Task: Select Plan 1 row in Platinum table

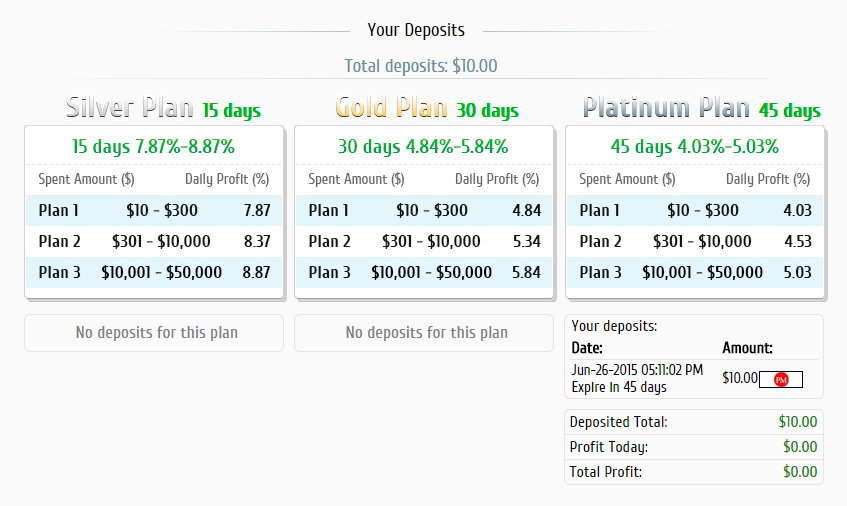Action: 695,211
